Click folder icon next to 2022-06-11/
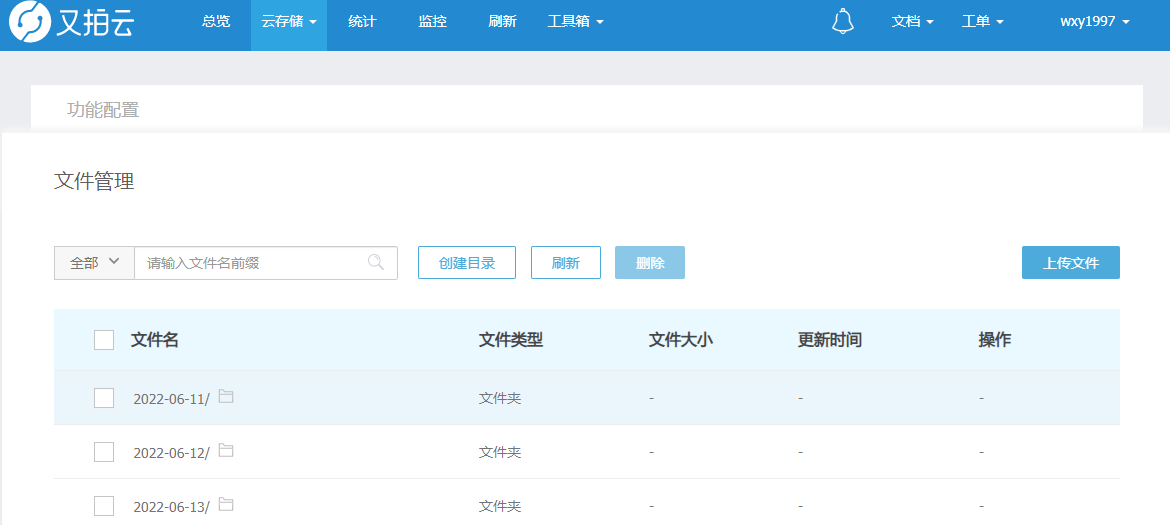The image size is (1170, 525). click(226, 397)
